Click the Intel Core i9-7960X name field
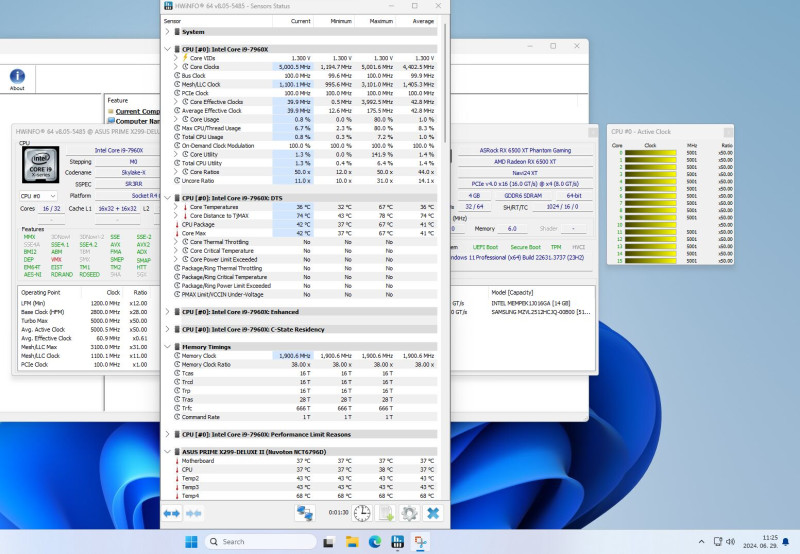The image size is (800, 554). (x=118, y=150)
